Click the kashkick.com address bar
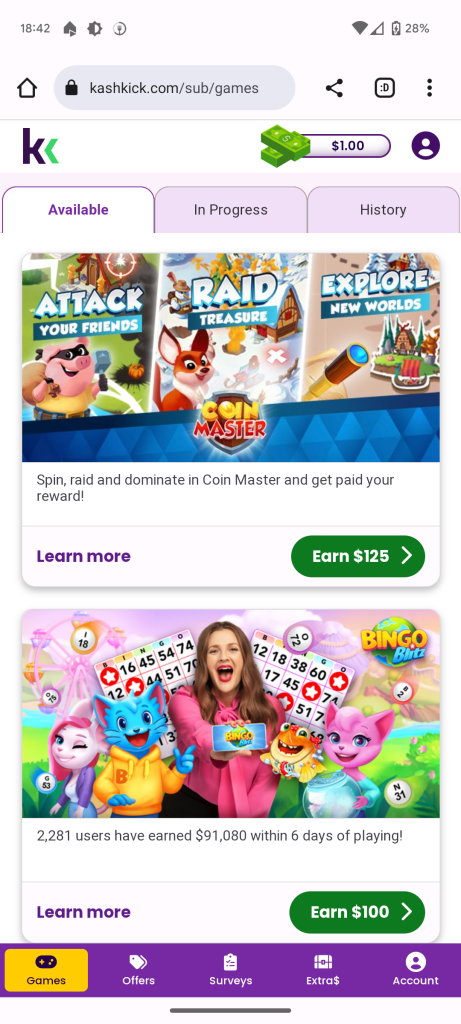This screenshot has width=461, height=1024. click(x=174, y=88)
